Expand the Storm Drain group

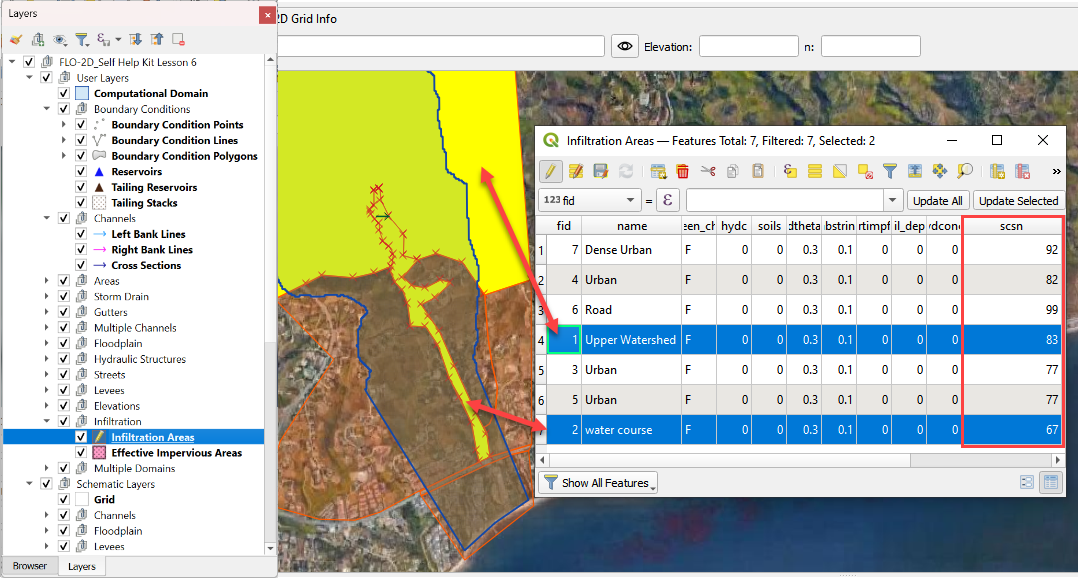tap(46, 297)
